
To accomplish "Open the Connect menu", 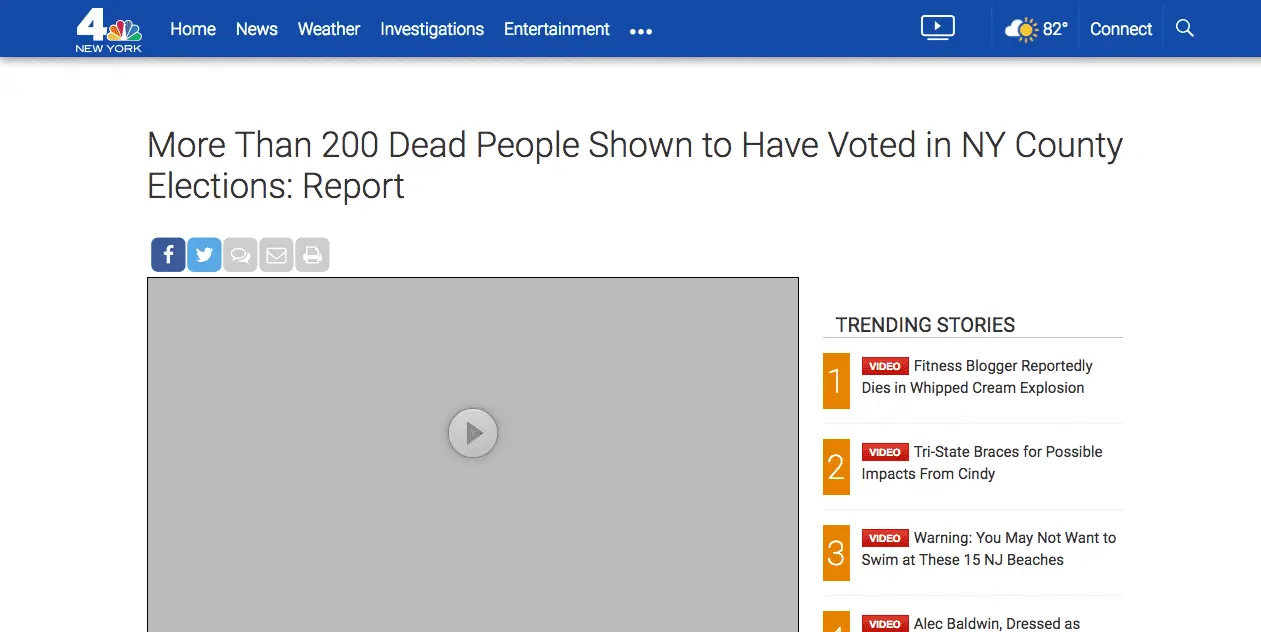I will [1121, 29].
